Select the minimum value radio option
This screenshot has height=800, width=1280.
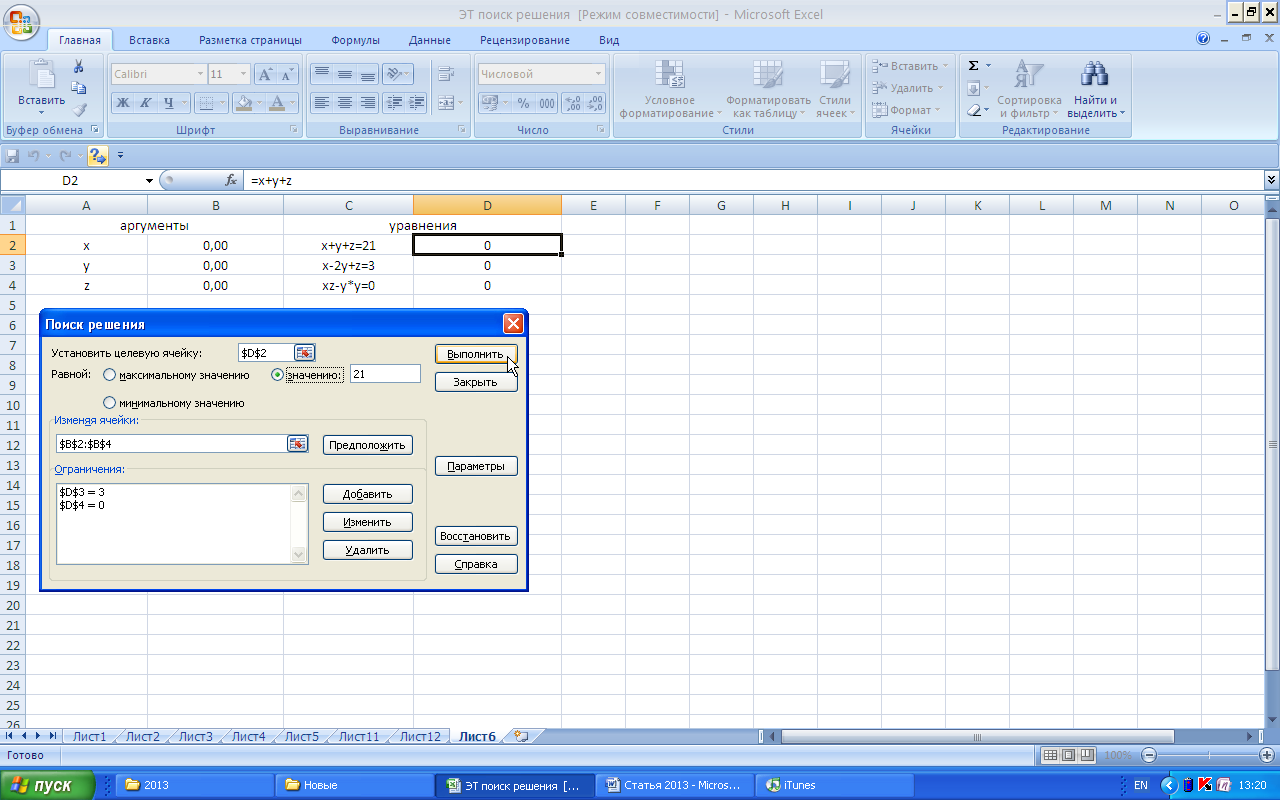point(110,403)
